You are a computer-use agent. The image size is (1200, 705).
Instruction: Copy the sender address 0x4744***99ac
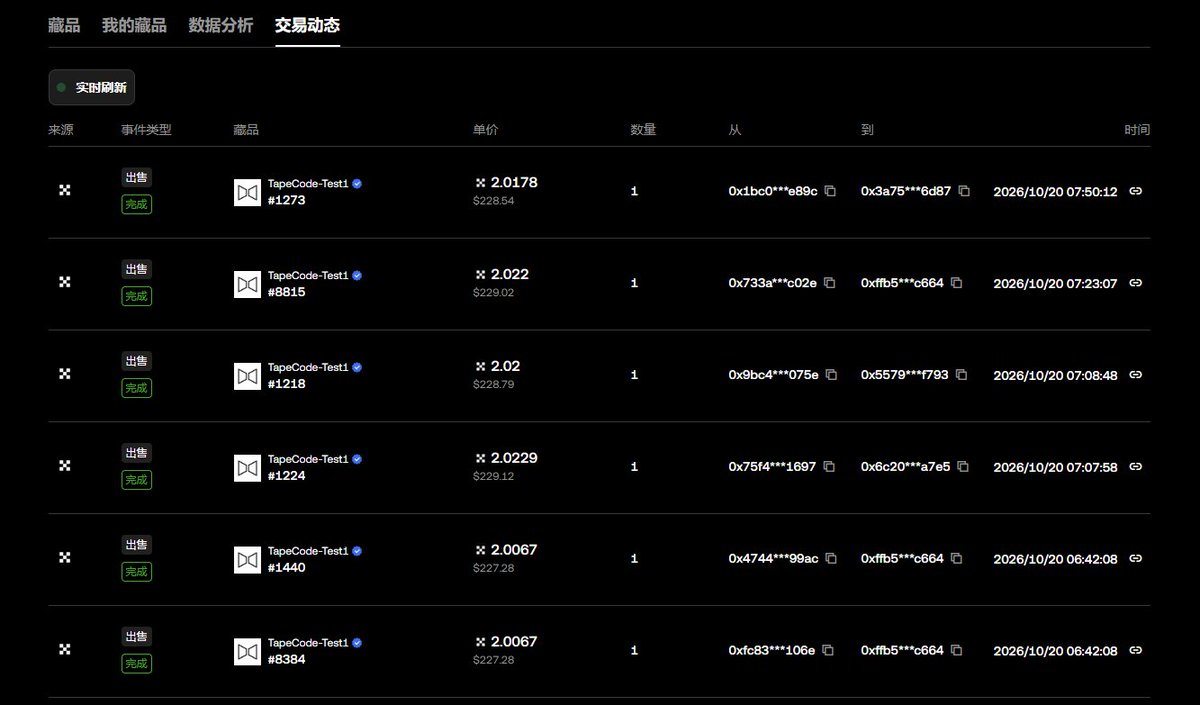coord(831,559)
